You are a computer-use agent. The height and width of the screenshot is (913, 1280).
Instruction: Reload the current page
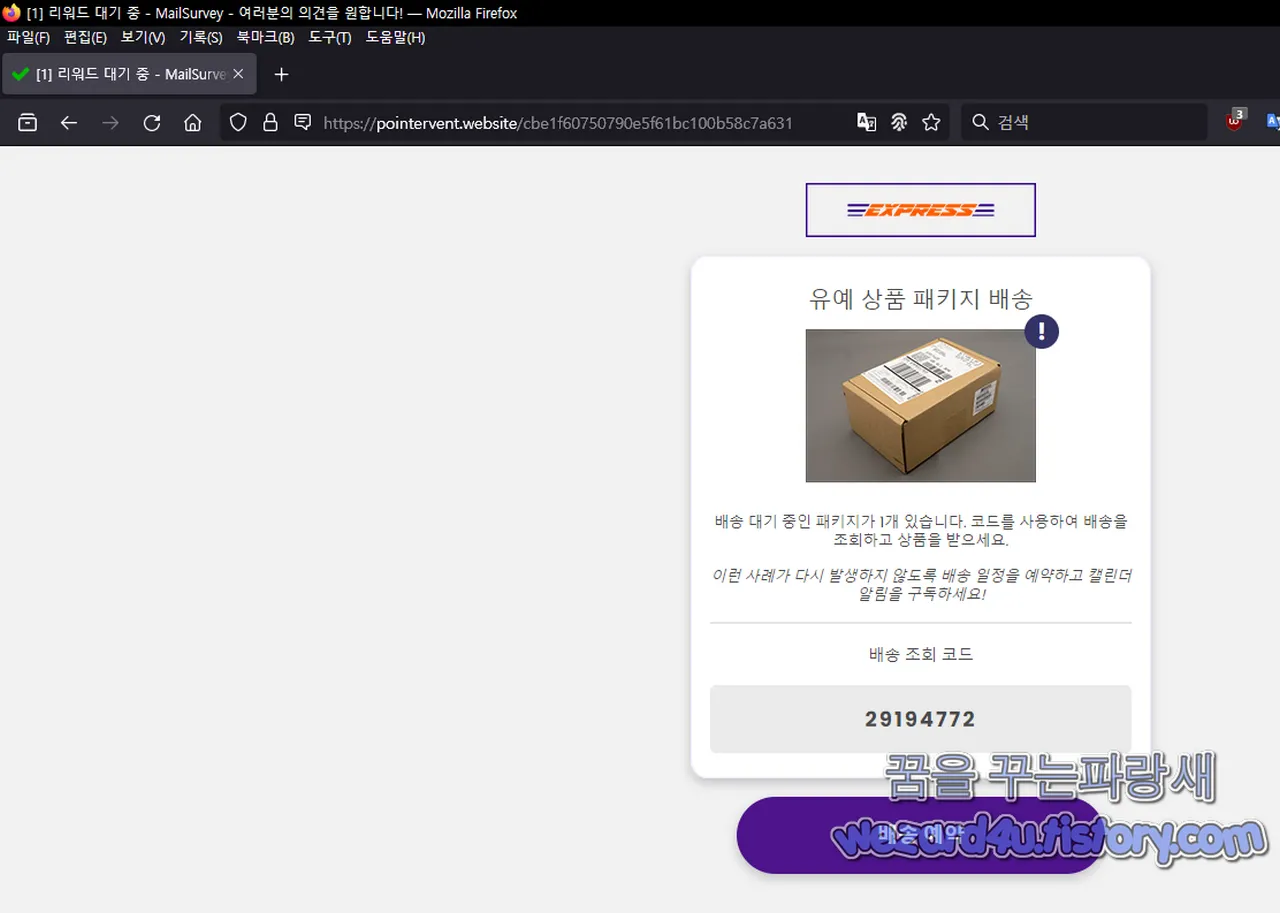pyautogui.click(x=152, y=123)
